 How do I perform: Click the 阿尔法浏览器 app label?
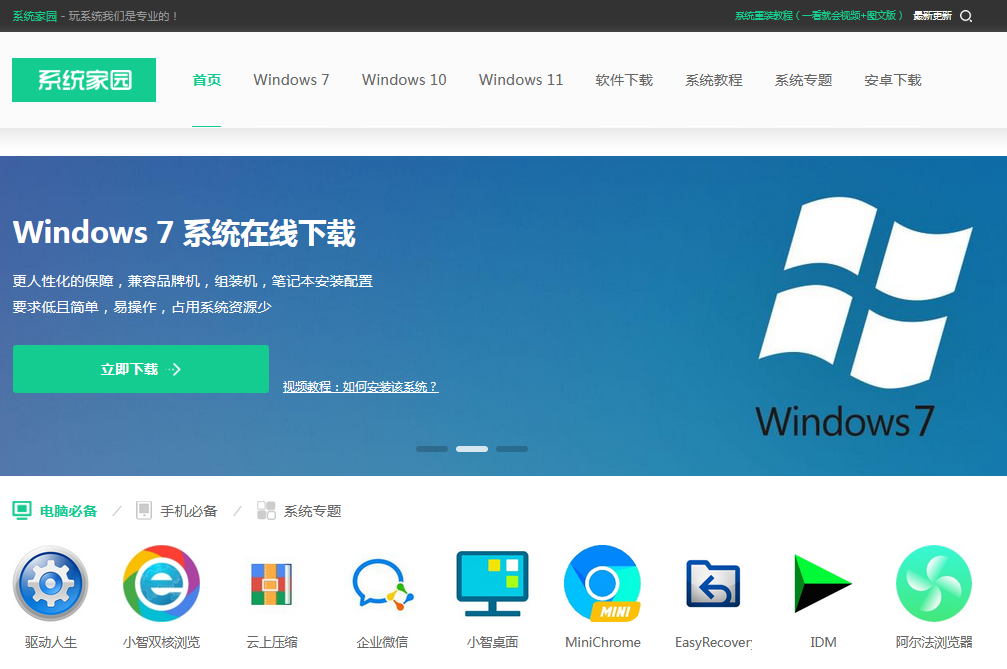tap(934, 642)
